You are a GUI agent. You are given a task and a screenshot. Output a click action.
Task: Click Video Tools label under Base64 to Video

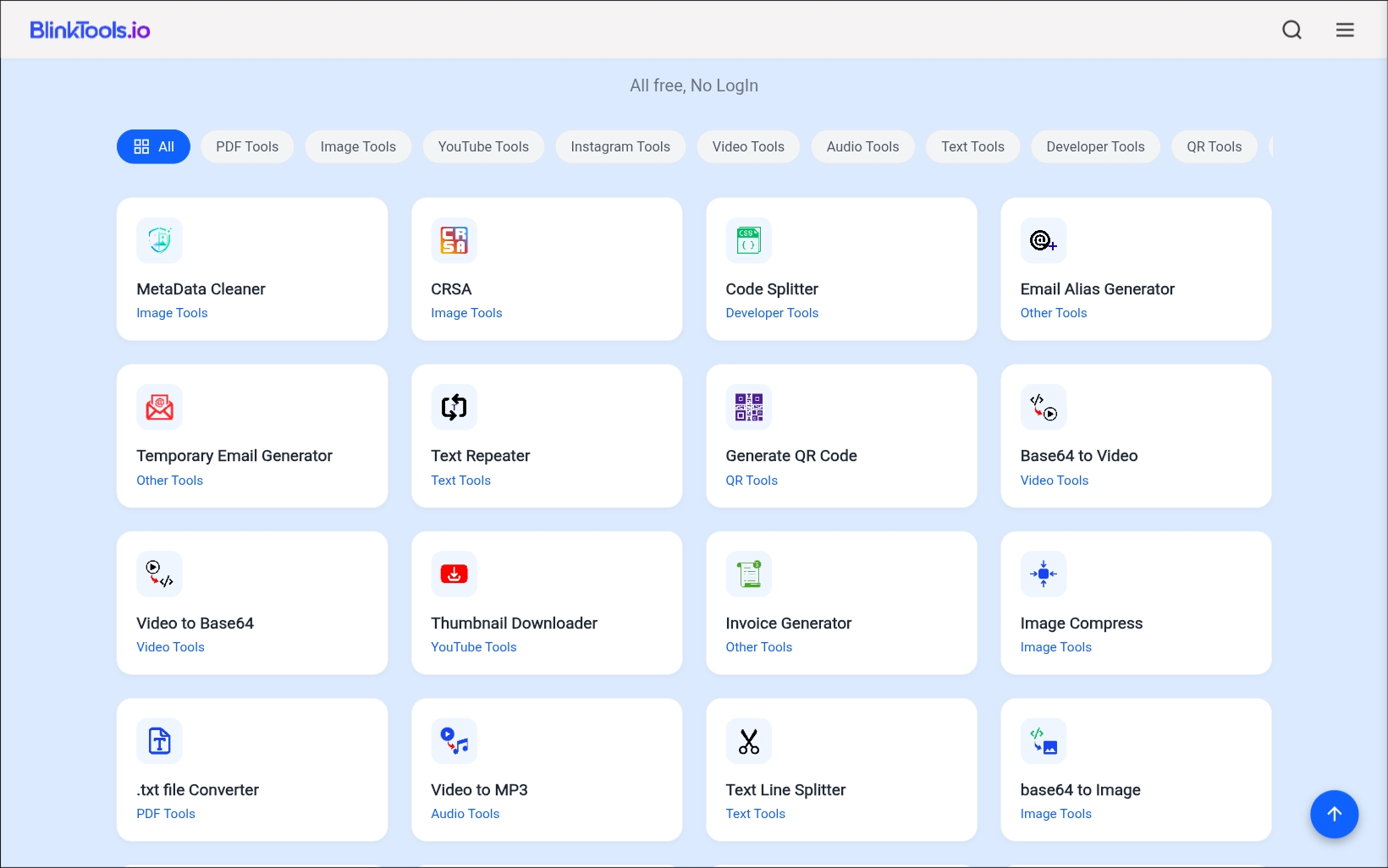tap(1054, 481)
